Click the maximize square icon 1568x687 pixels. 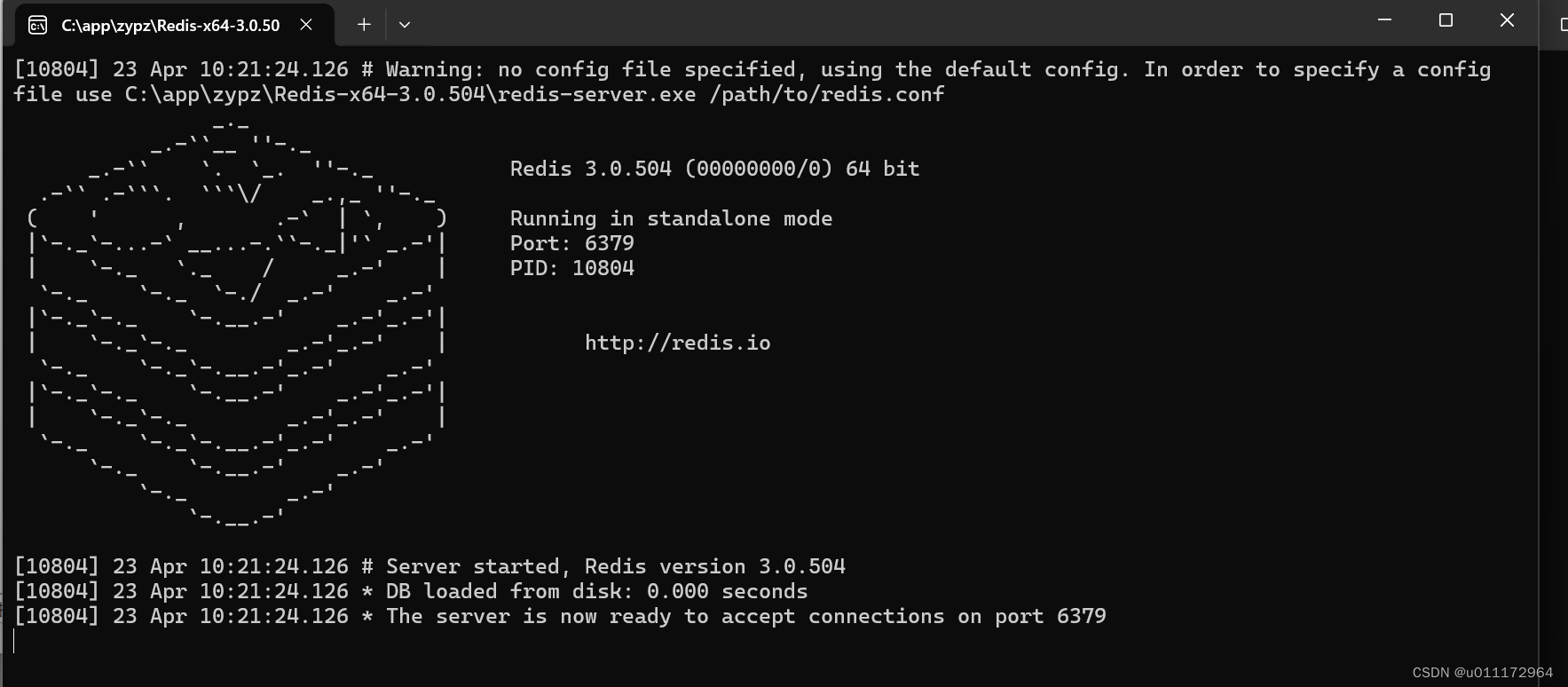pos(1446,20)
